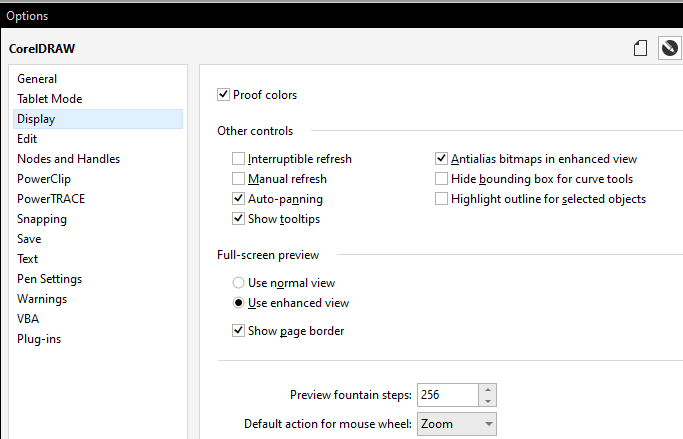Toggle Antialias bitmaps in enhanced view
The width and height of the screenshot is (683, 439).
click(441, 159)
